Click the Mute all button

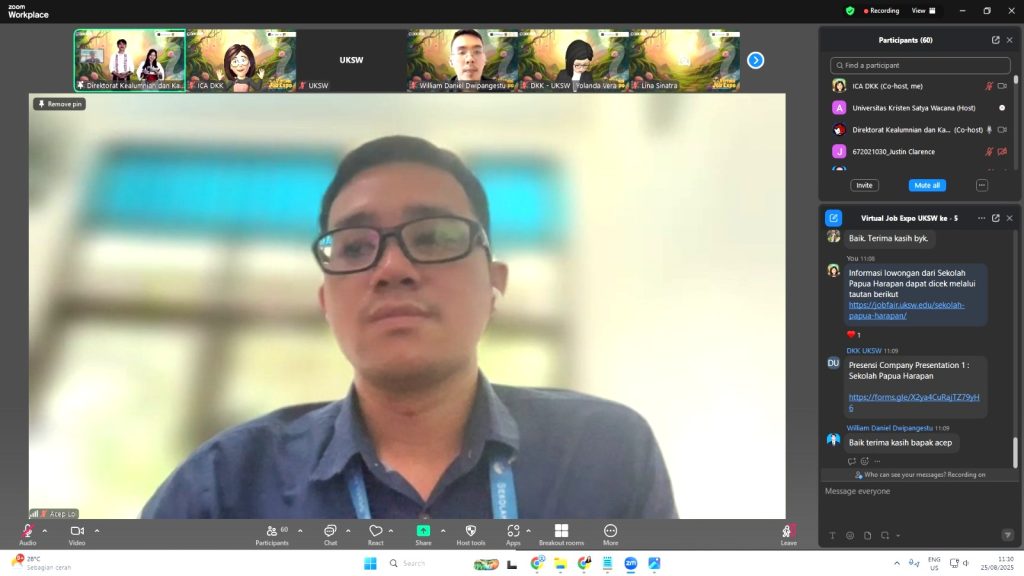pos(927,185)
